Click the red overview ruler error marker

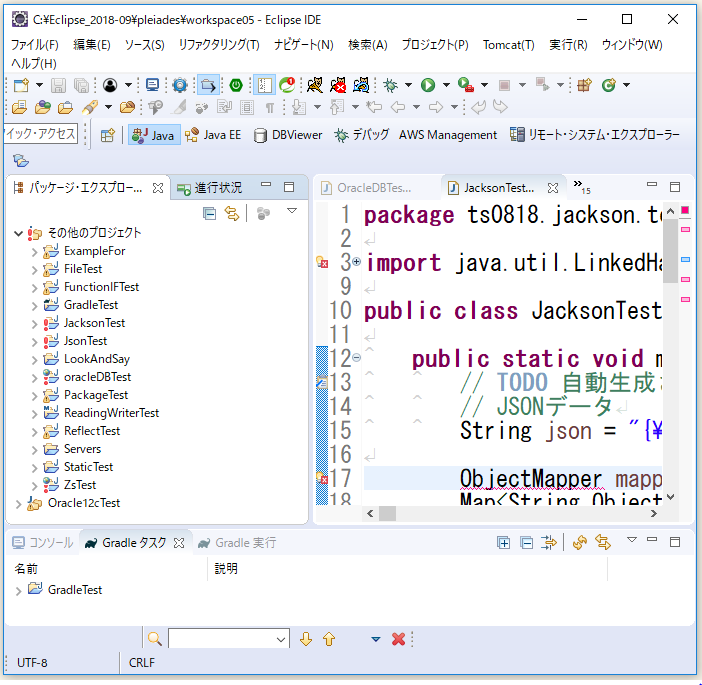(685, 210)
